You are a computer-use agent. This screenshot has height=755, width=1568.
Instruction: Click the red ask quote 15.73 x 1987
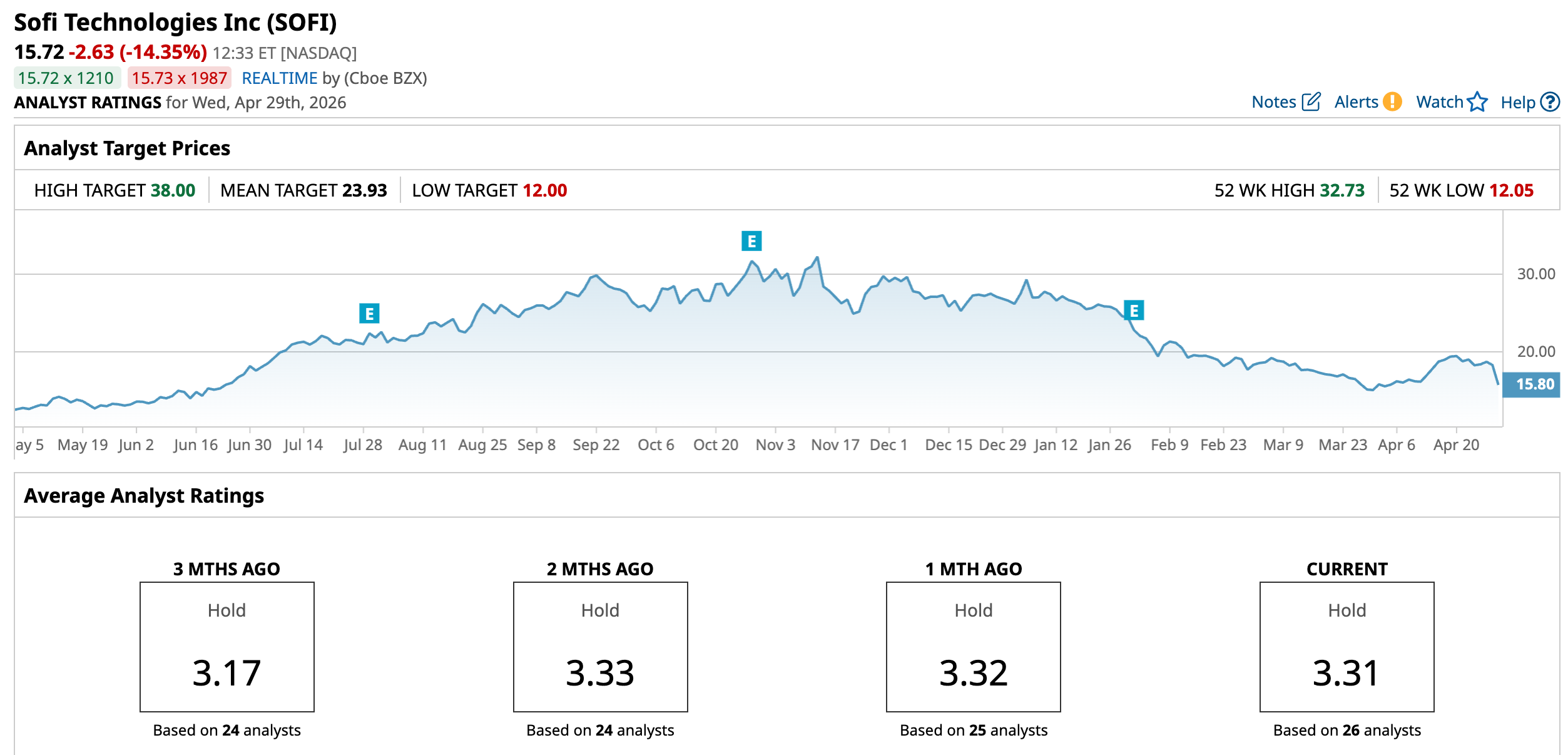179,78
